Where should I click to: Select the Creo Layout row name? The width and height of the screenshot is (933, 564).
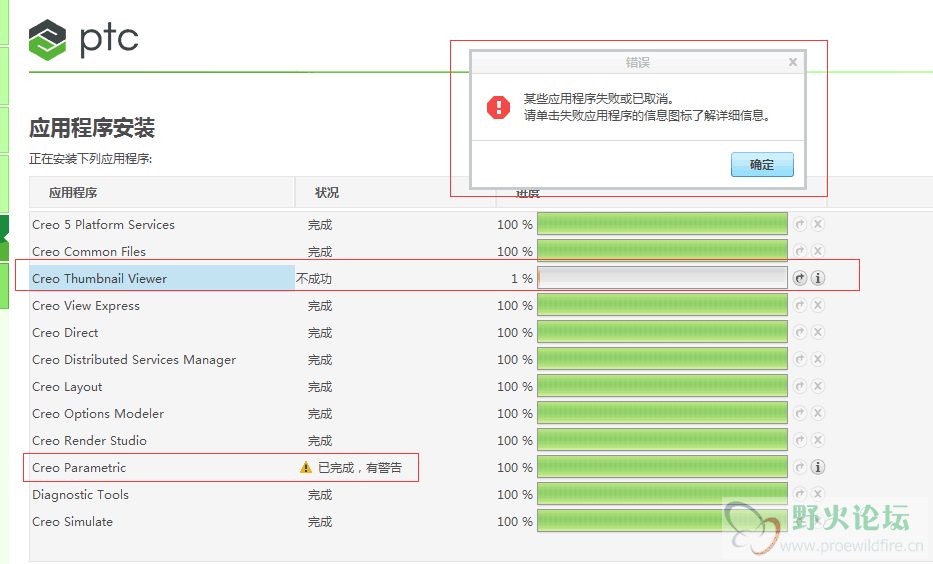pyautogui.click(x=67, y=387)
